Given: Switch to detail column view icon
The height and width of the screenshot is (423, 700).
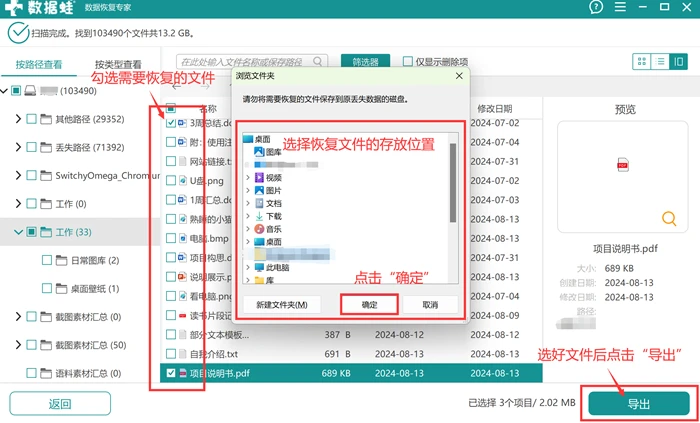Looking at the screenshot, I should click(679, 62).
